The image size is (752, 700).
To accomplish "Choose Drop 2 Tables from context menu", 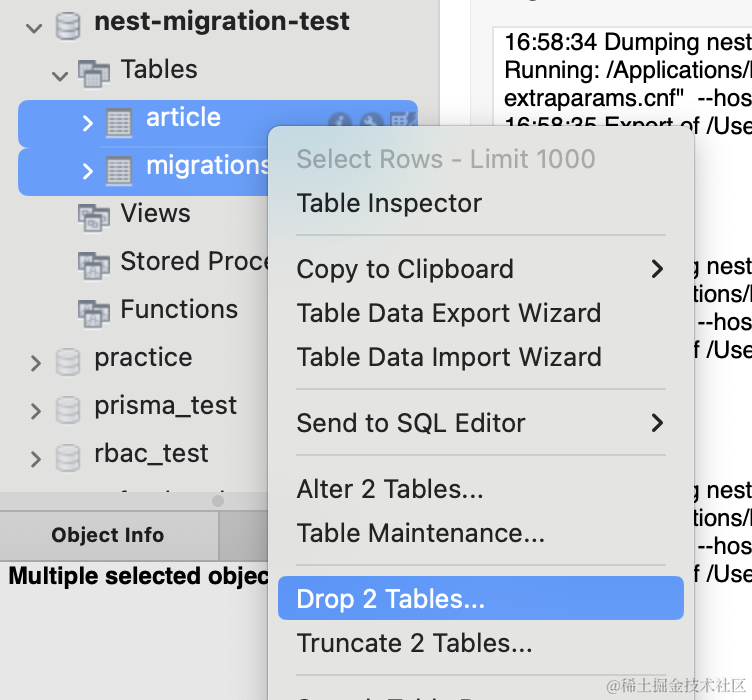I will [390, 599].
